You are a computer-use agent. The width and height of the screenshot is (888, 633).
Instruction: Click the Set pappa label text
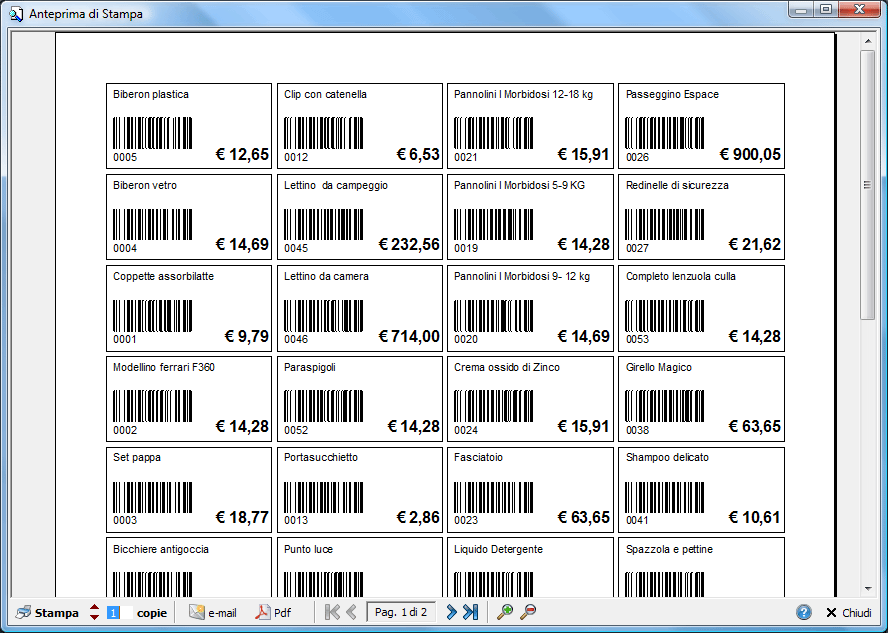click(136, 457)
